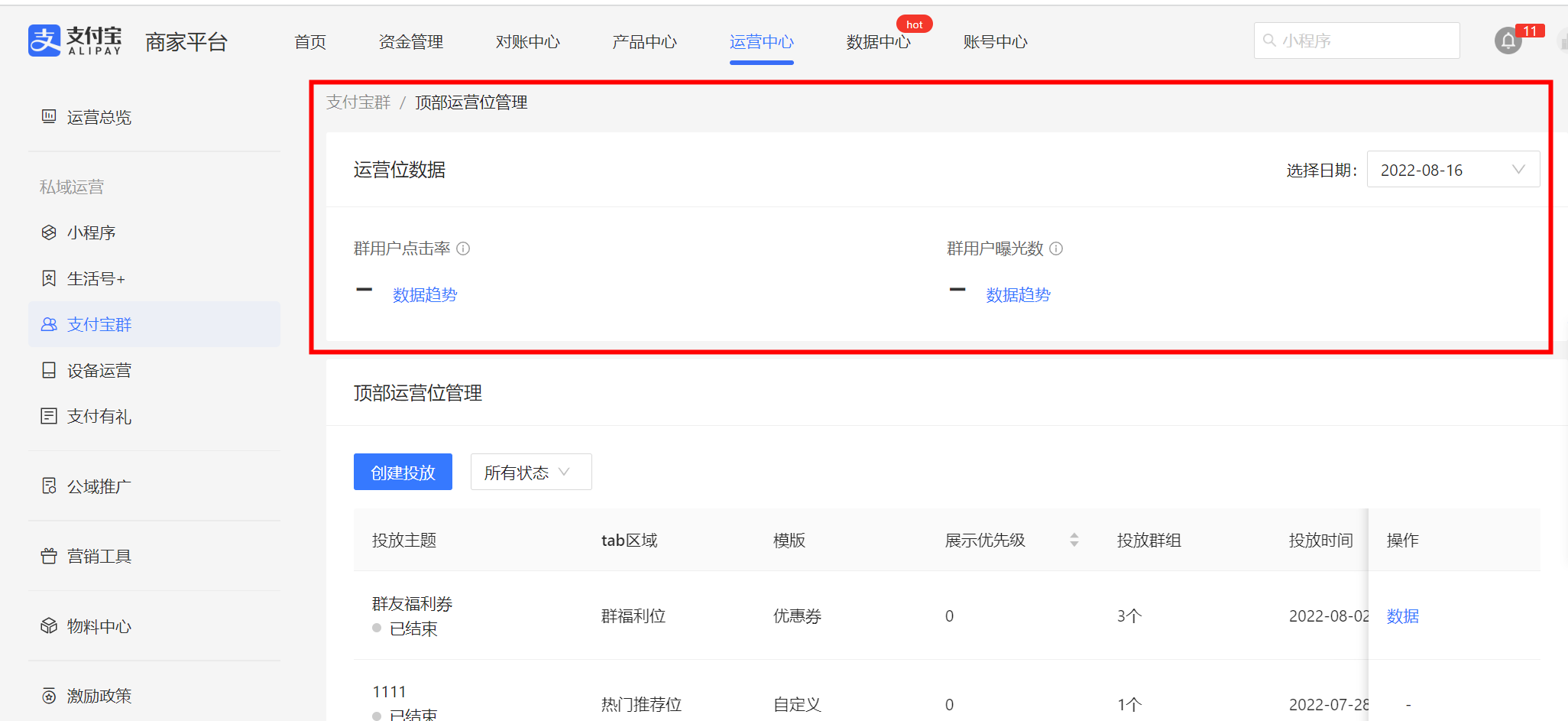Click the 投放时间 column header

click(x=1321, y=540)
